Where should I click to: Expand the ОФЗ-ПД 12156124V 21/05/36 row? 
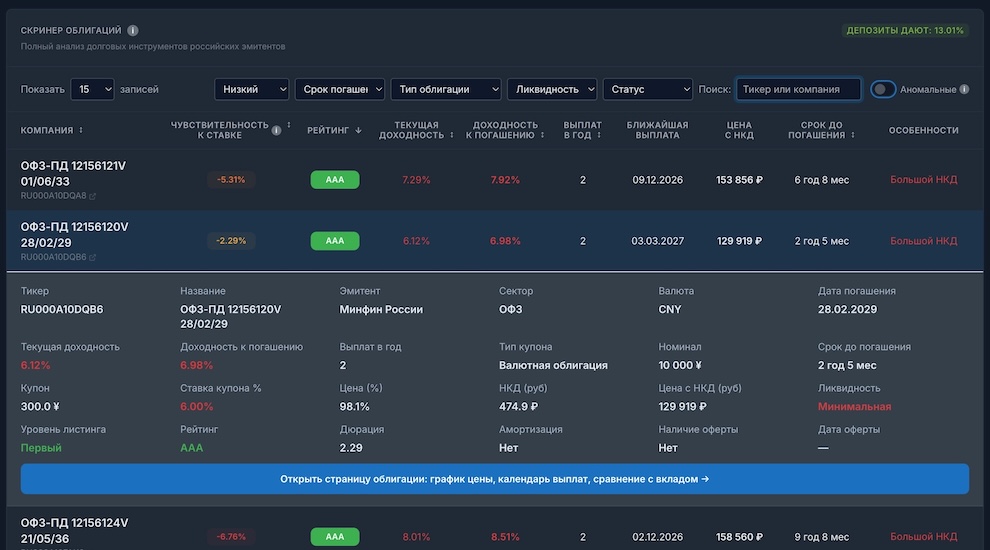click(x=494, y=530)
